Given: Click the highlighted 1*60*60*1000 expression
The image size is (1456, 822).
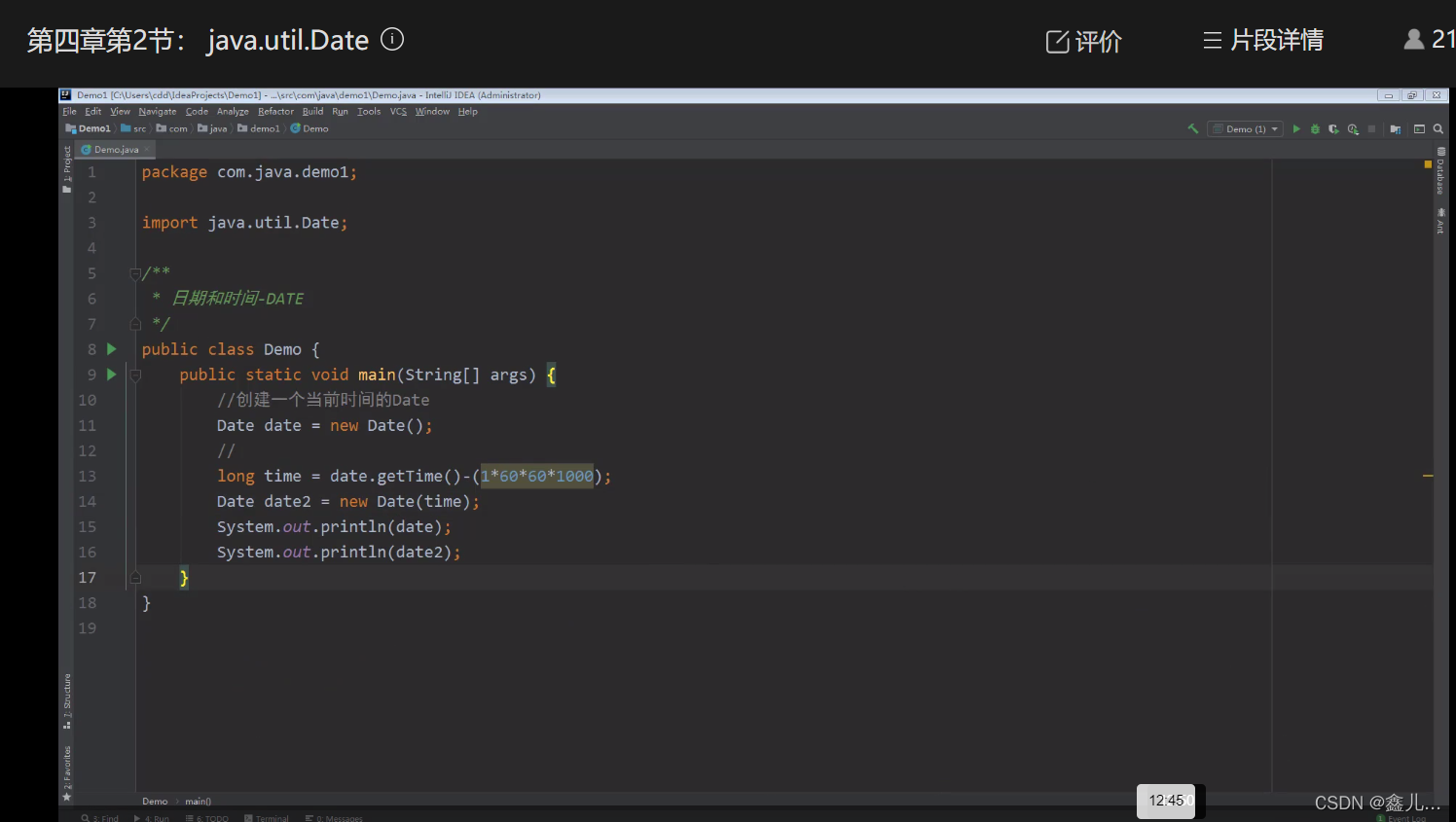Looking at the screenshot, I should pyautogui.click(x=537, y=476).
